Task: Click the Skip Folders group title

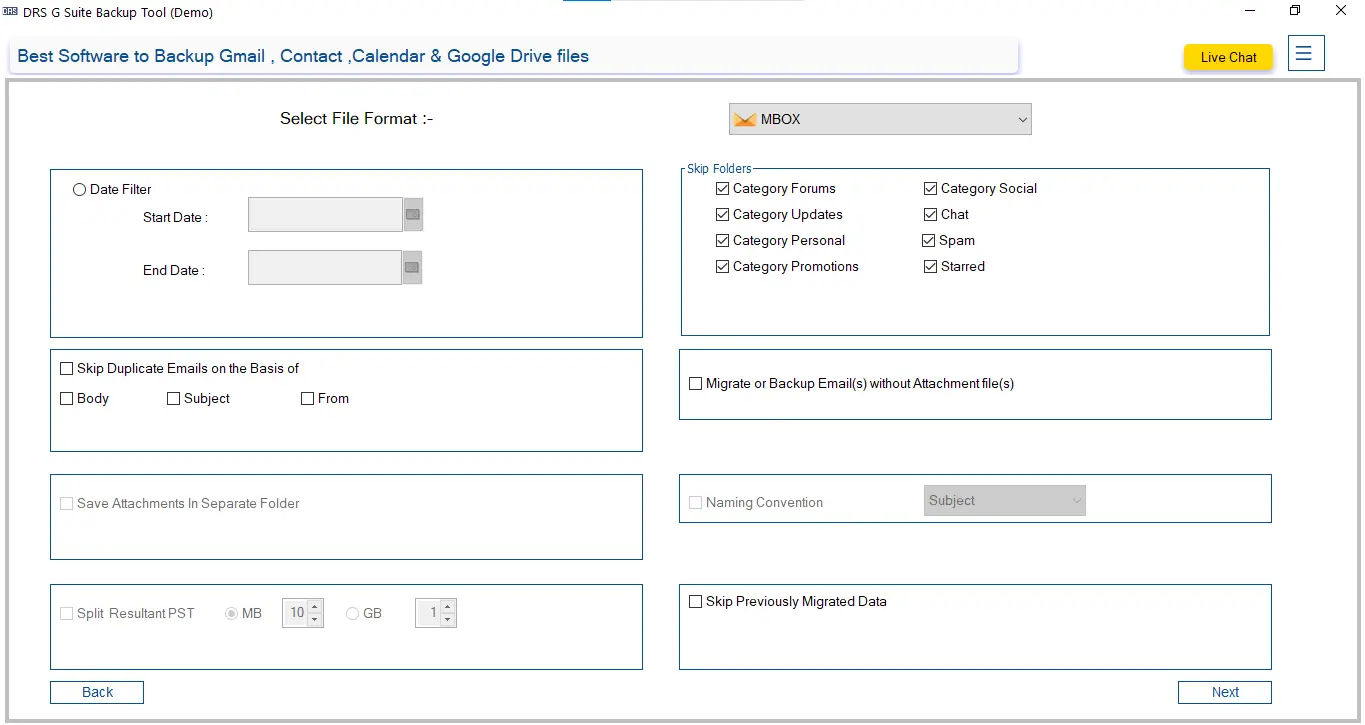Action: (719, 169)
